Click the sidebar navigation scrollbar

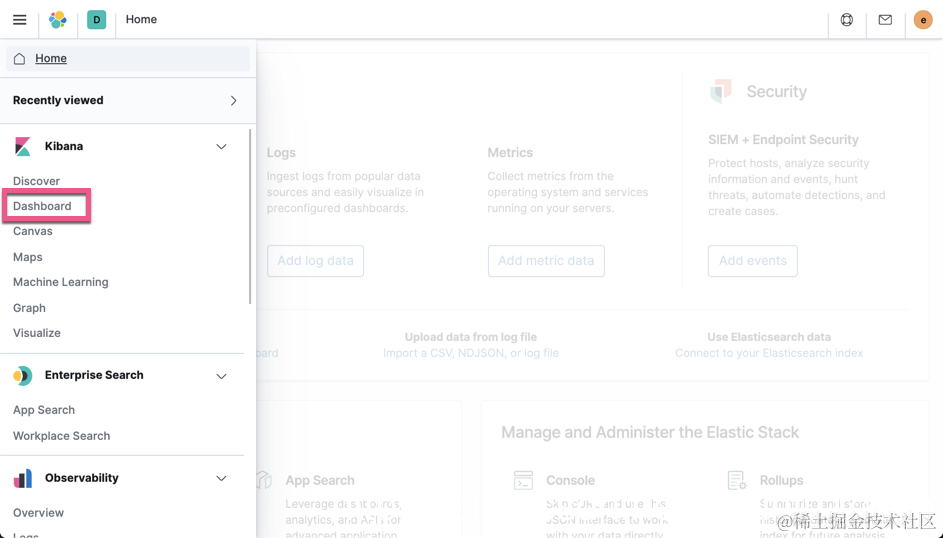[250, 216]
